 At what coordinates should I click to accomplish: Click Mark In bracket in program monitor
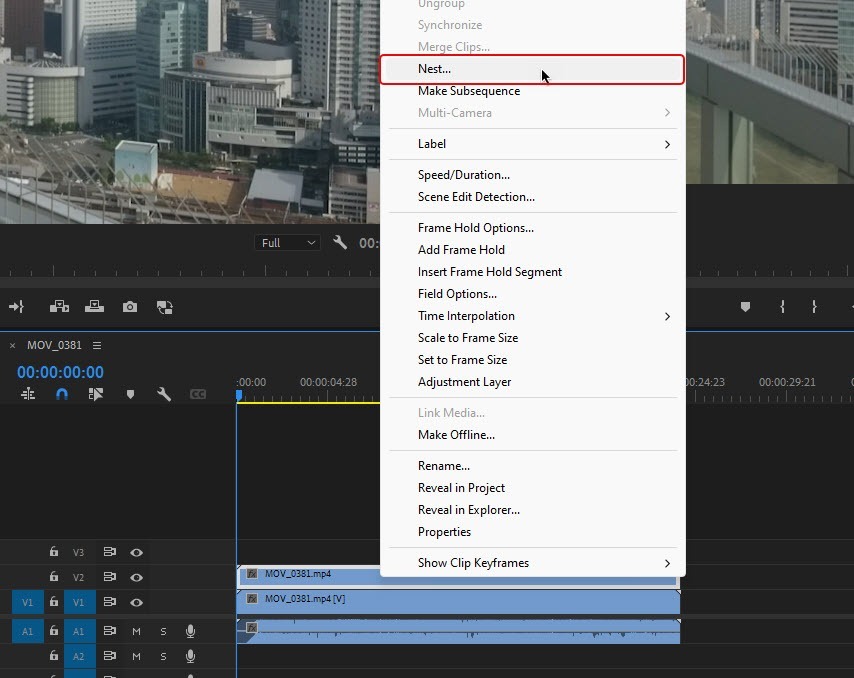[783, 308]
